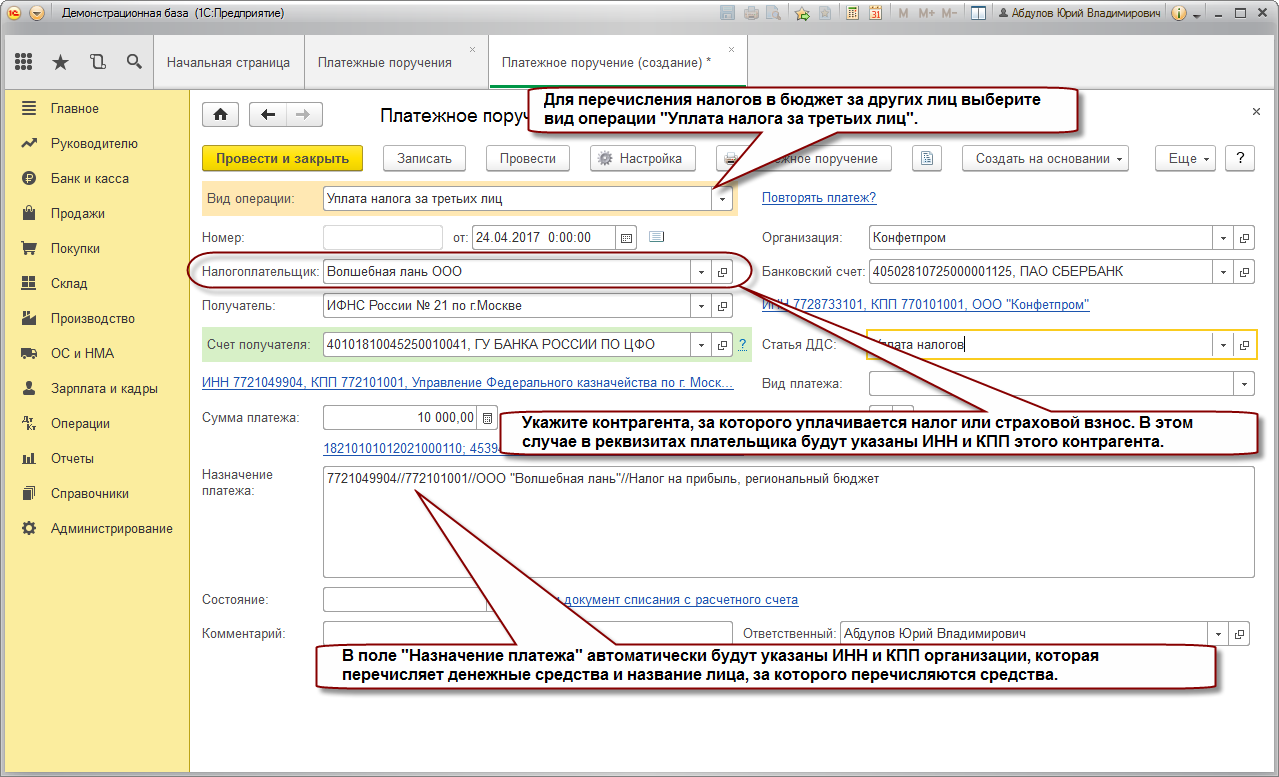1279x777 pixels.
Task: Open the search magnifier icon
Action: click(134, 62)
